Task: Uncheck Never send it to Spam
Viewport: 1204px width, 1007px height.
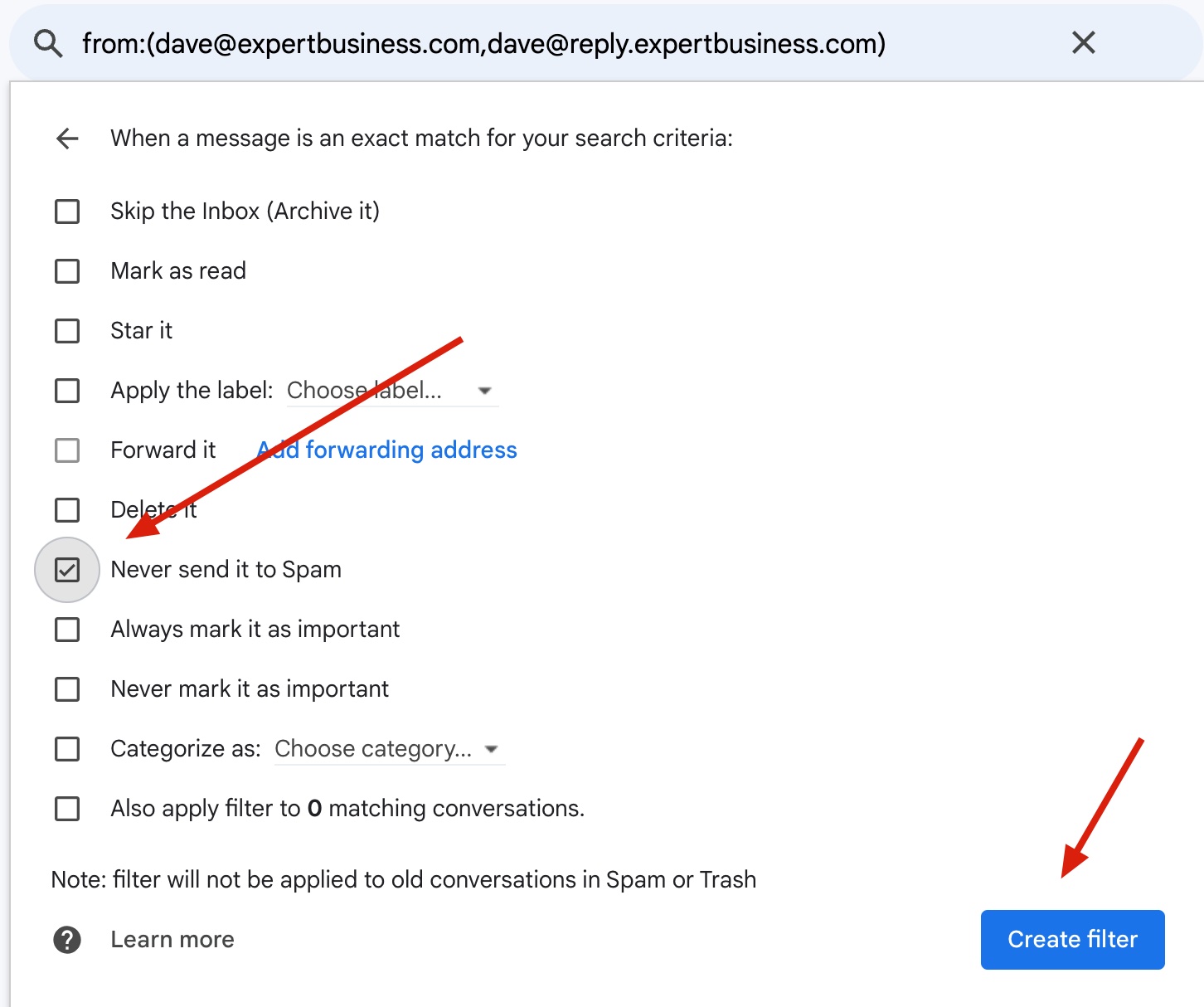Action: pyautogui.click(x=67, y=570)
